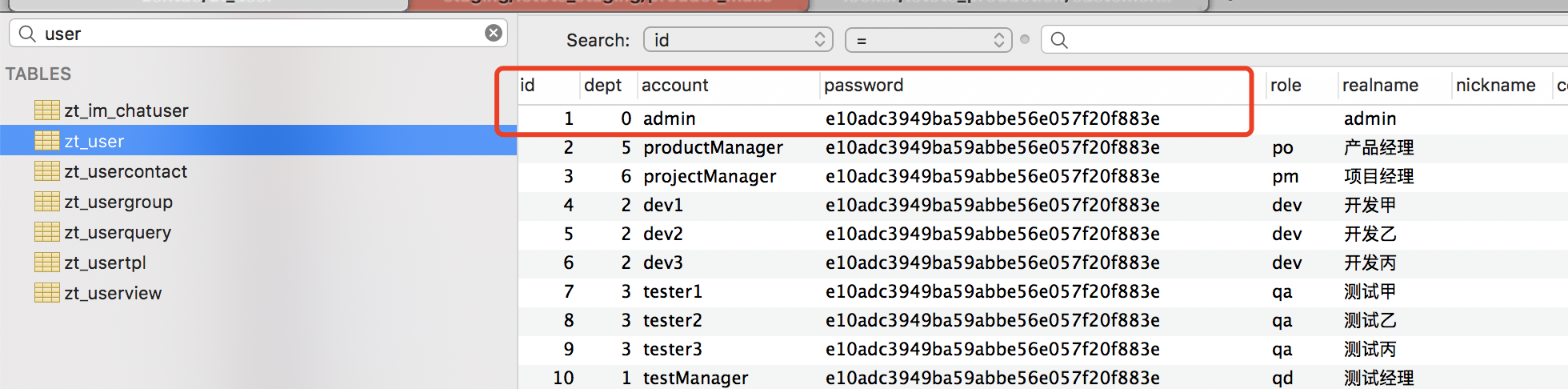This screenshot has height=389, width=1568.
Task: Click the zt_userview table icon
Action: [47, 293]
